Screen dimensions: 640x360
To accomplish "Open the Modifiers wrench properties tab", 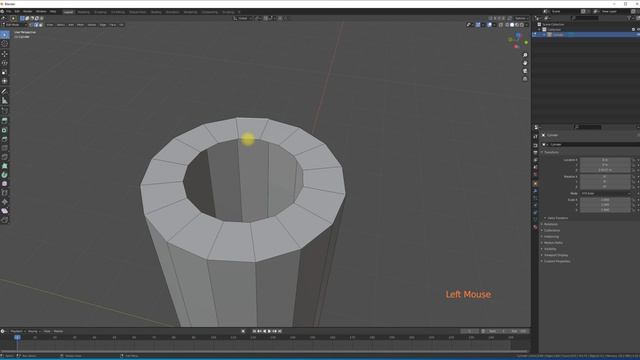I will coord(535,191).
